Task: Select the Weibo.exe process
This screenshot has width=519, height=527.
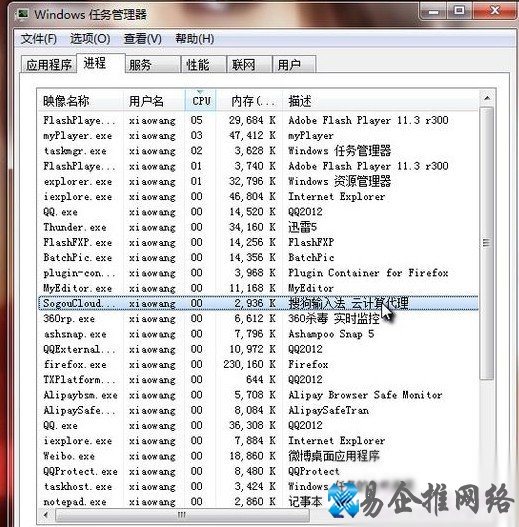Action: tap(258, 456)
